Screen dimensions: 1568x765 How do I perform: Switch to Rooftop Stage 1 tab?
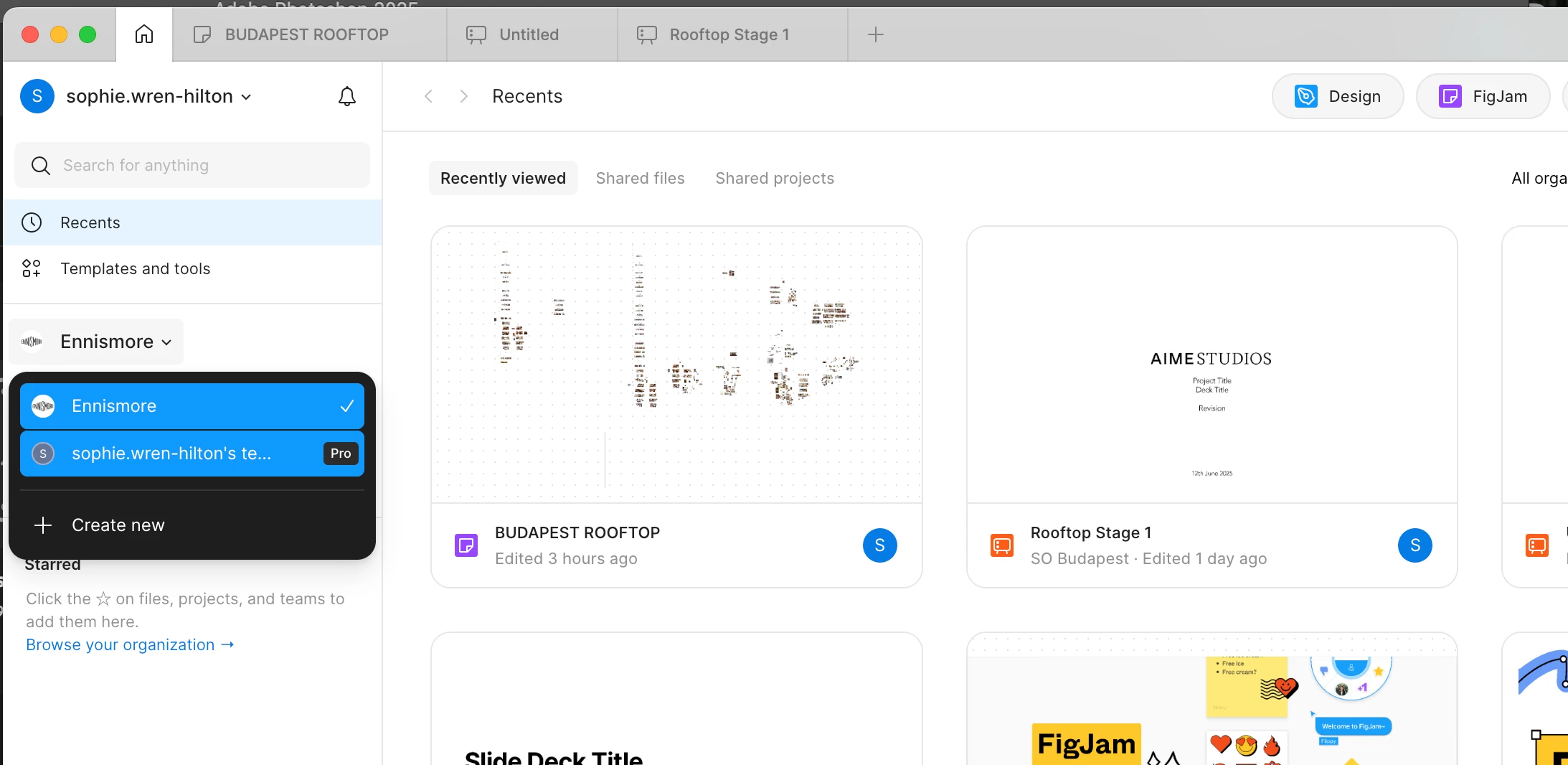point(732,34)
